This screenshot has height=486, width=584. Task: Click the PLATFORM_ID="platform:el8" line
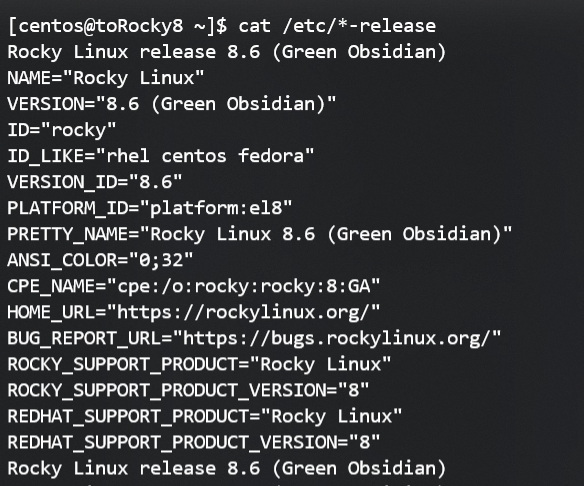(150, 208)
